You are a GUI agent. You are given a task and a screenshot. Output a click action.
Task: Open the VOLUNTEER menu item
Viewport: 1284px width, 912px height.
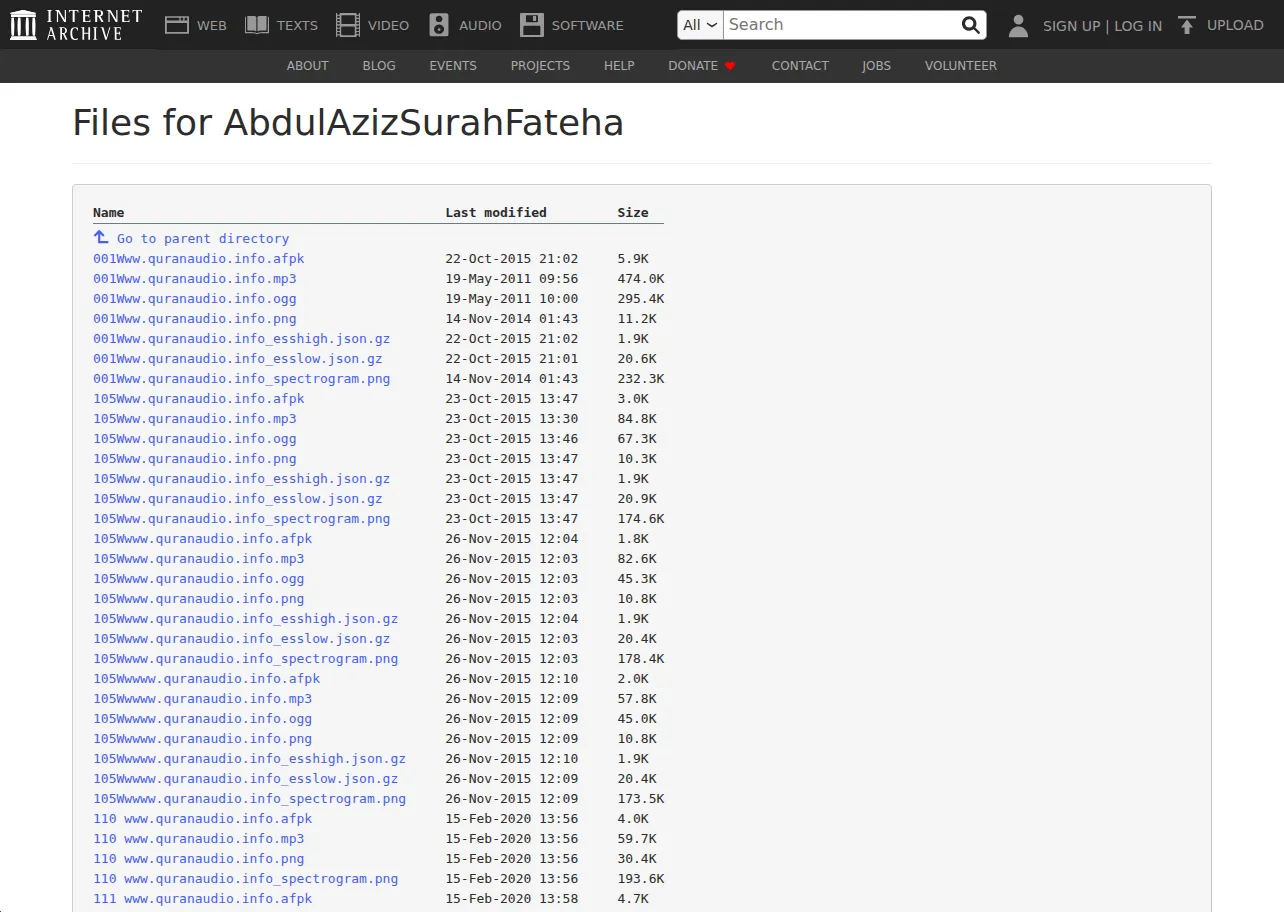tap(961, 66)
